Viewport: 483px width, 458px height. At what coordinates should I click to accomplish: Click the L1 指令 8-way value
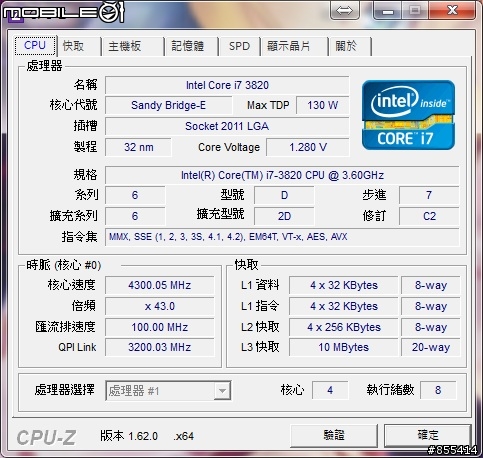coord(431,306)
